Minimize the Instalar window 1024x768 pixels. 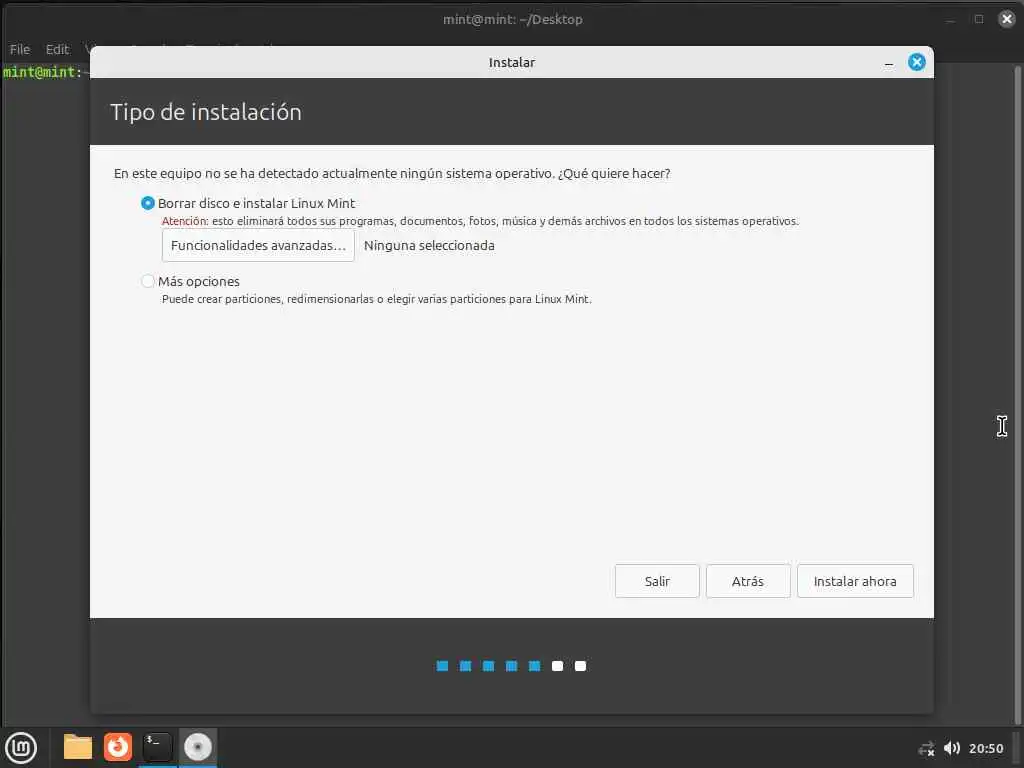(889, 63)
